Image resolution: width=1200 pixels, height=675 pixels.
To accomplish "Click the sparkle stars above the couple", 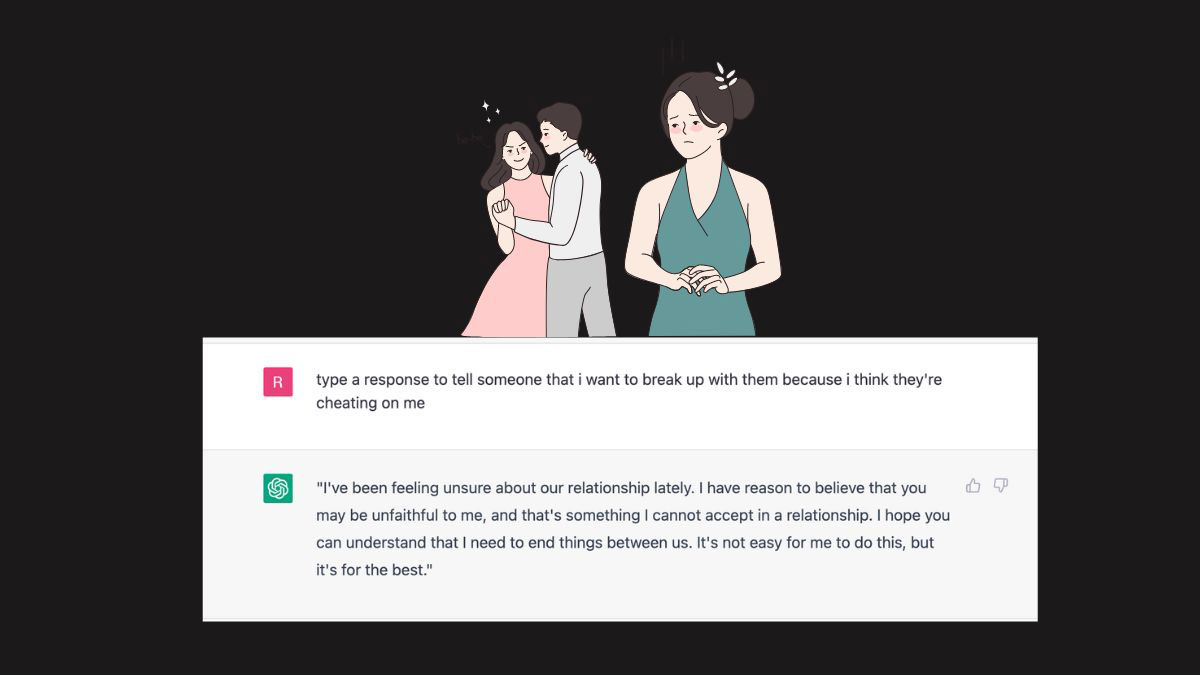I will pos(490,110).
